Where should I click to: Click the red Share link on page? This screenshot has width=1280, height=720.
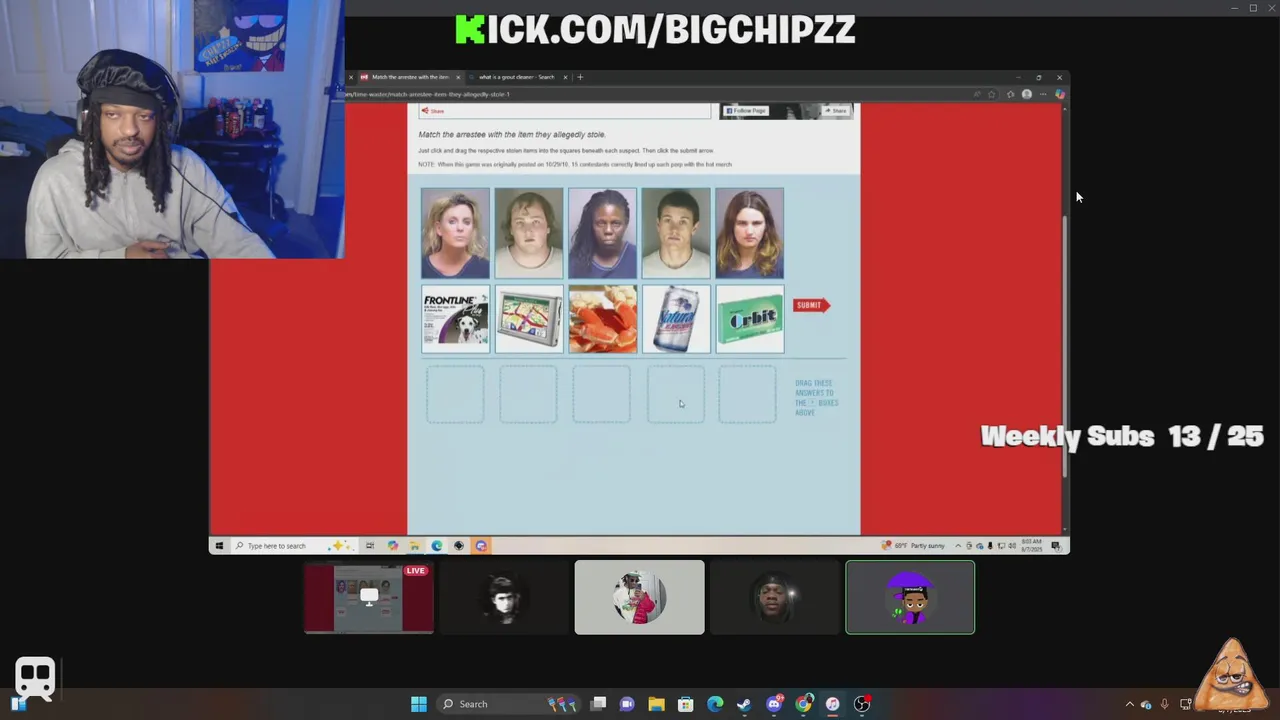(x=433, y=111)
